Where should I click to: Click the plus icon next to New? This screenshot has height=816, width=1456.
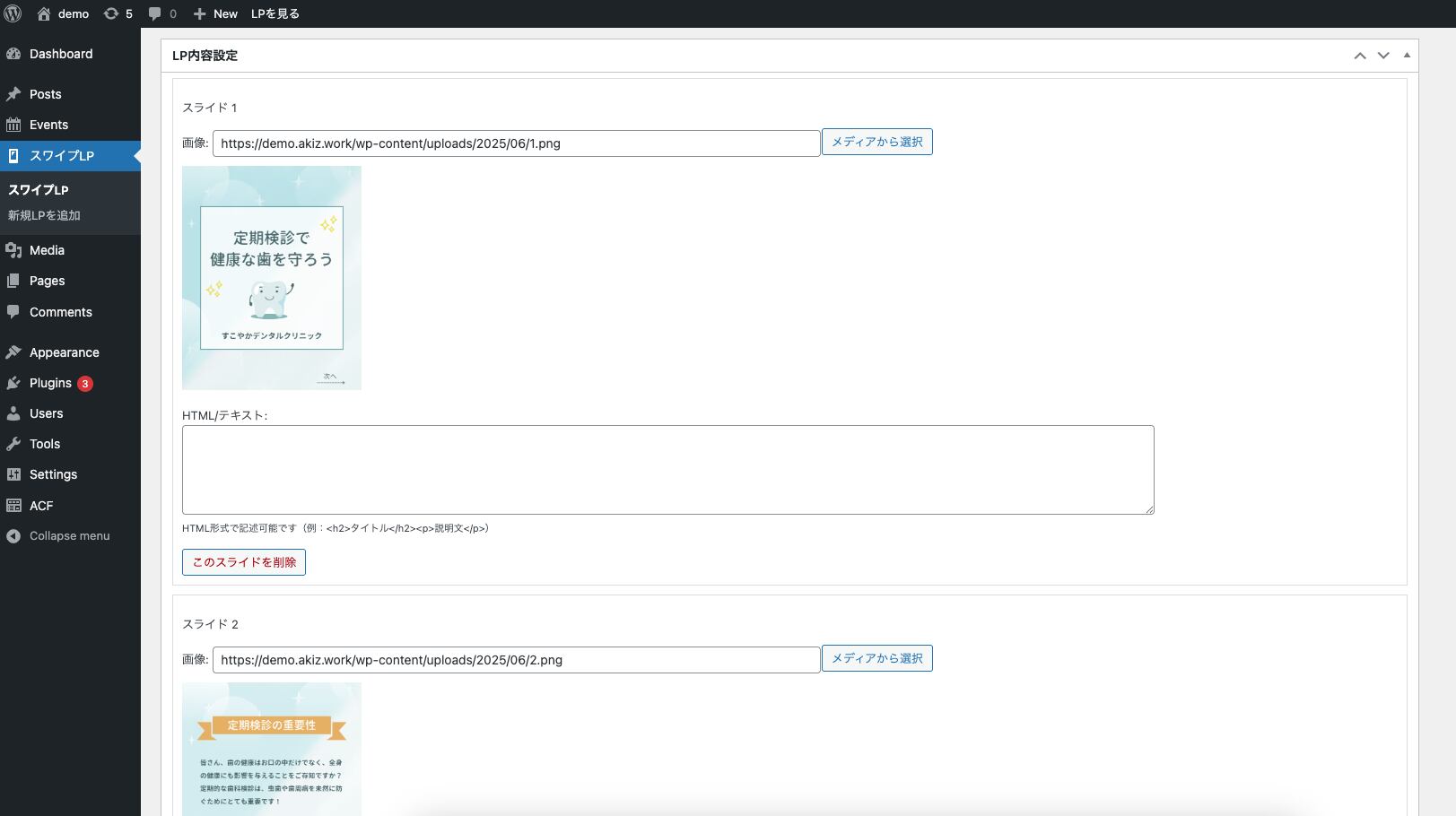click(x=199, y=13)
